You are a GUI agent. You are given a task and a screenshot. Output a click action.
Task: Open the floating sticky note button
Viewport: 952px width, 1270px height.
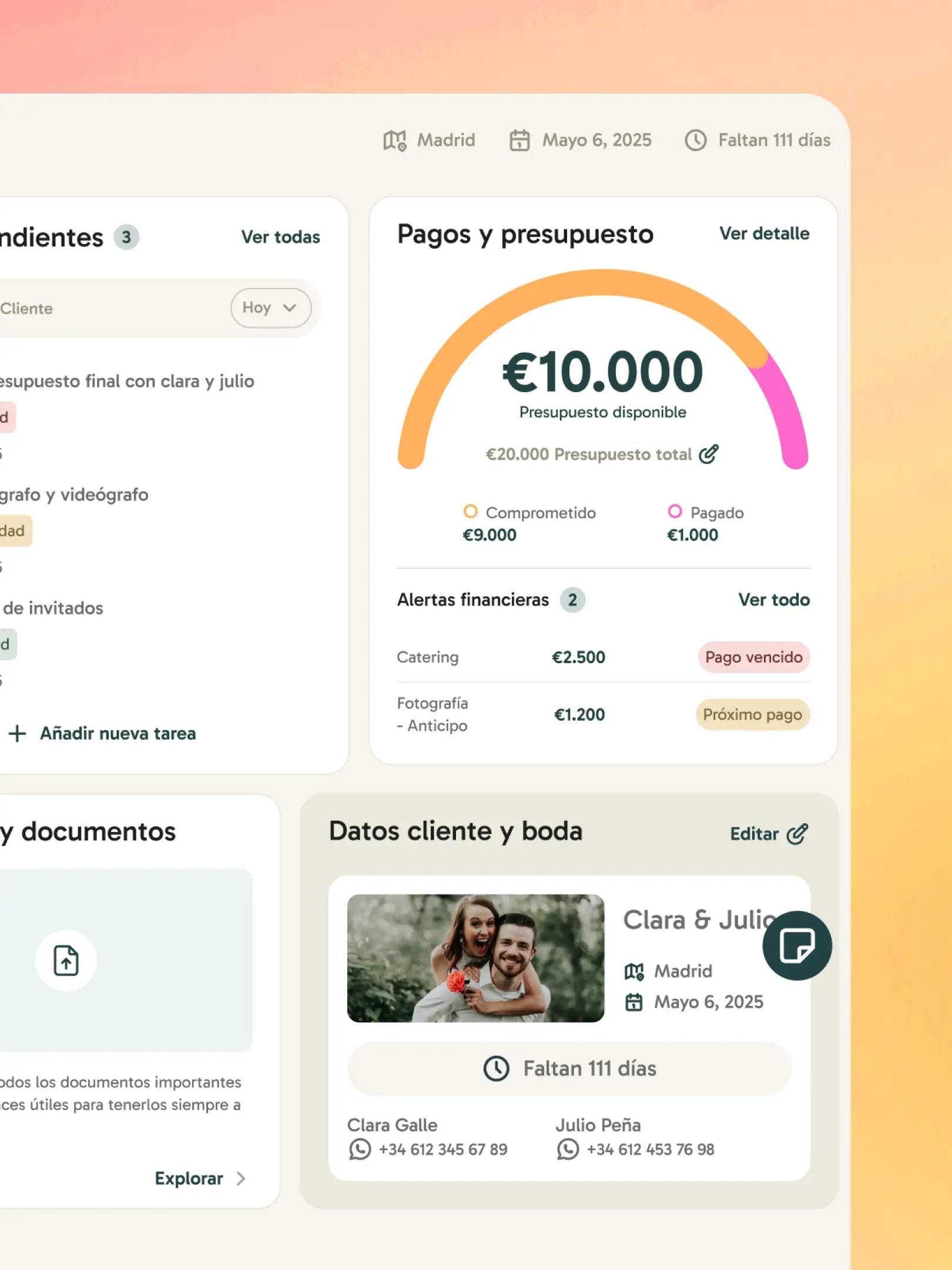[x=797, y=945]
